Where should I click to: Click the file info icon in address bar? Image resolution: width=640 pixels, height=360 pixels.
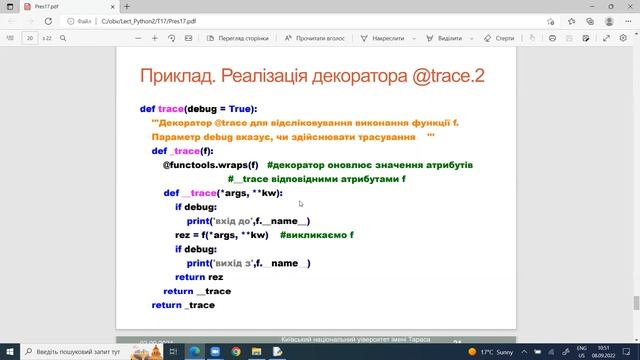point(71,21)
